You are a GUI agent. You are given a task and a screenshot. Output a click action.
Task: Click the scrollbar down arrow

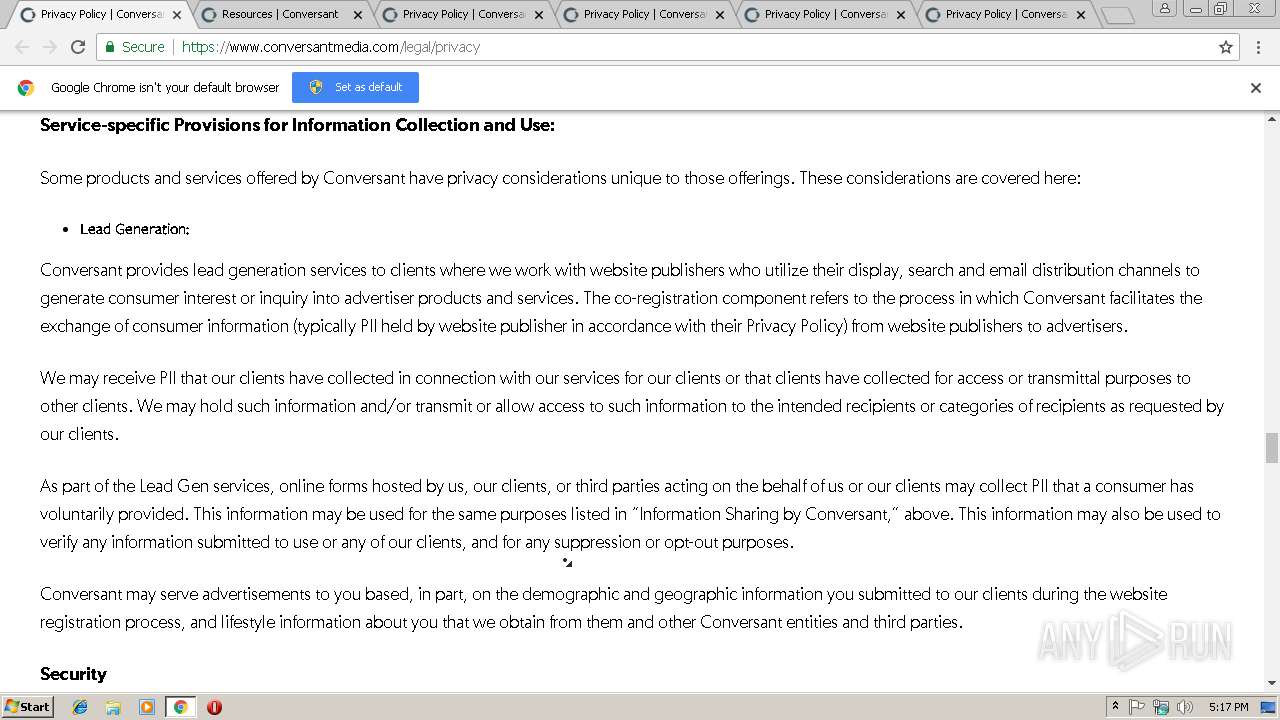pyautogui.click(x=1272, y=683)
